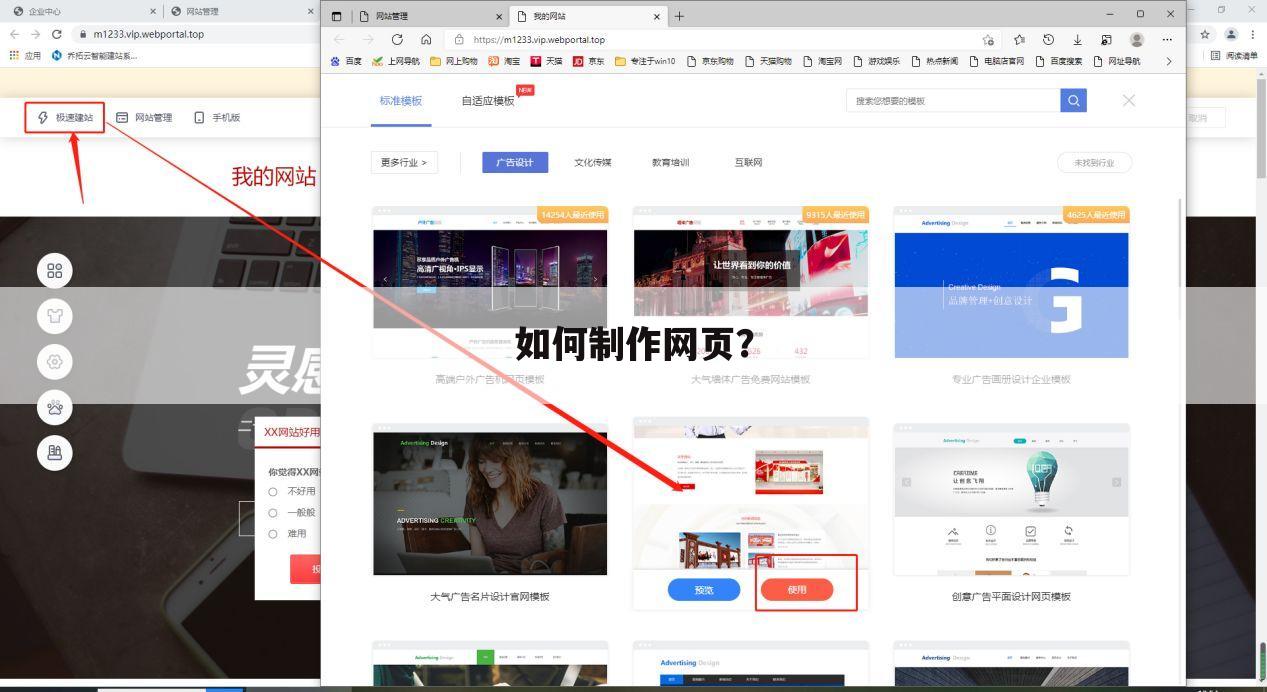This screenshot has height=692, width=1267.
Task: Open 天猫 bookmark with red icon
Action: tap(546, 61)
